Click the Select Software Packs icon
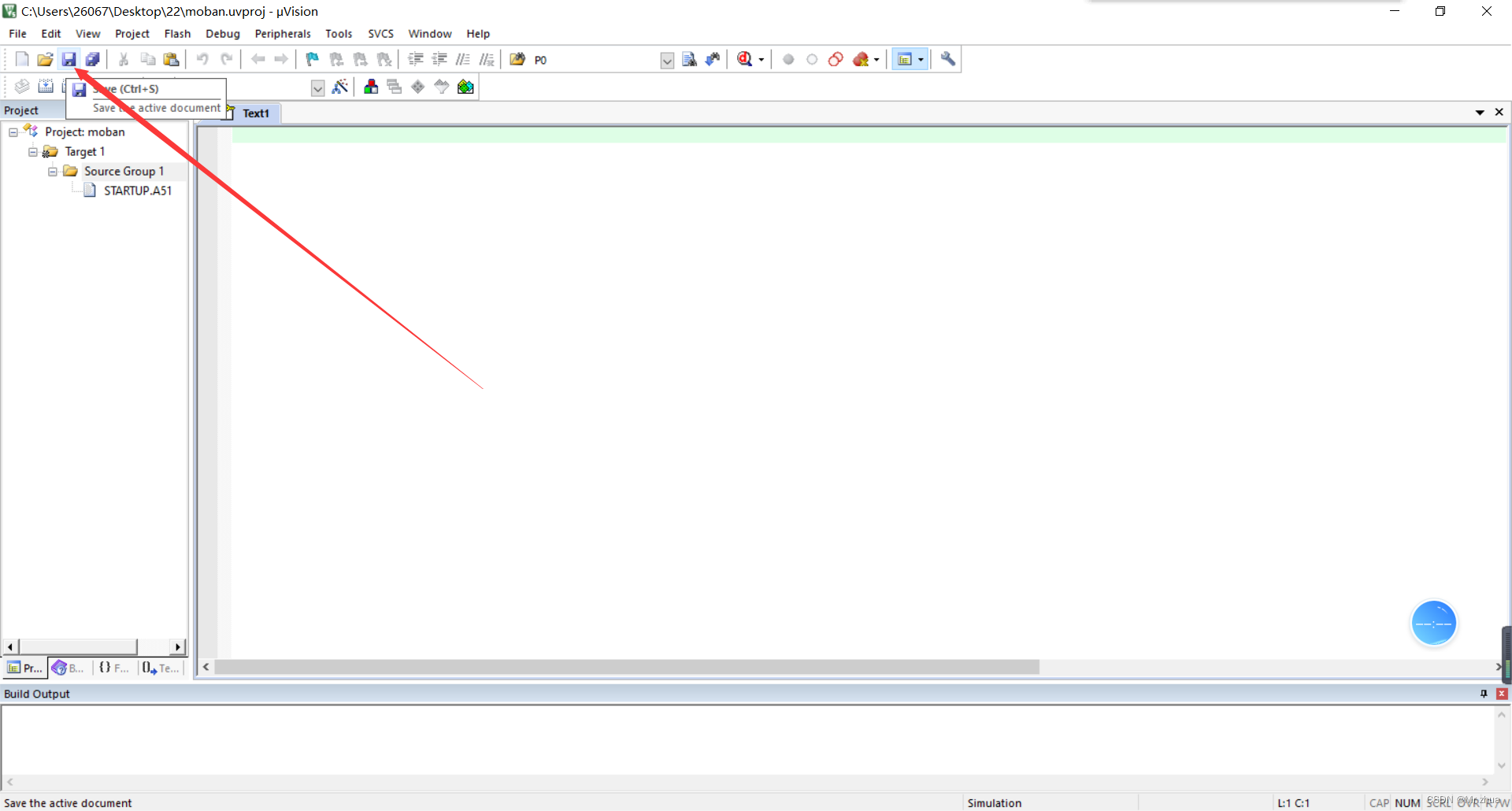The height and width of the screenshot is (811, 1512). point(442,87)
